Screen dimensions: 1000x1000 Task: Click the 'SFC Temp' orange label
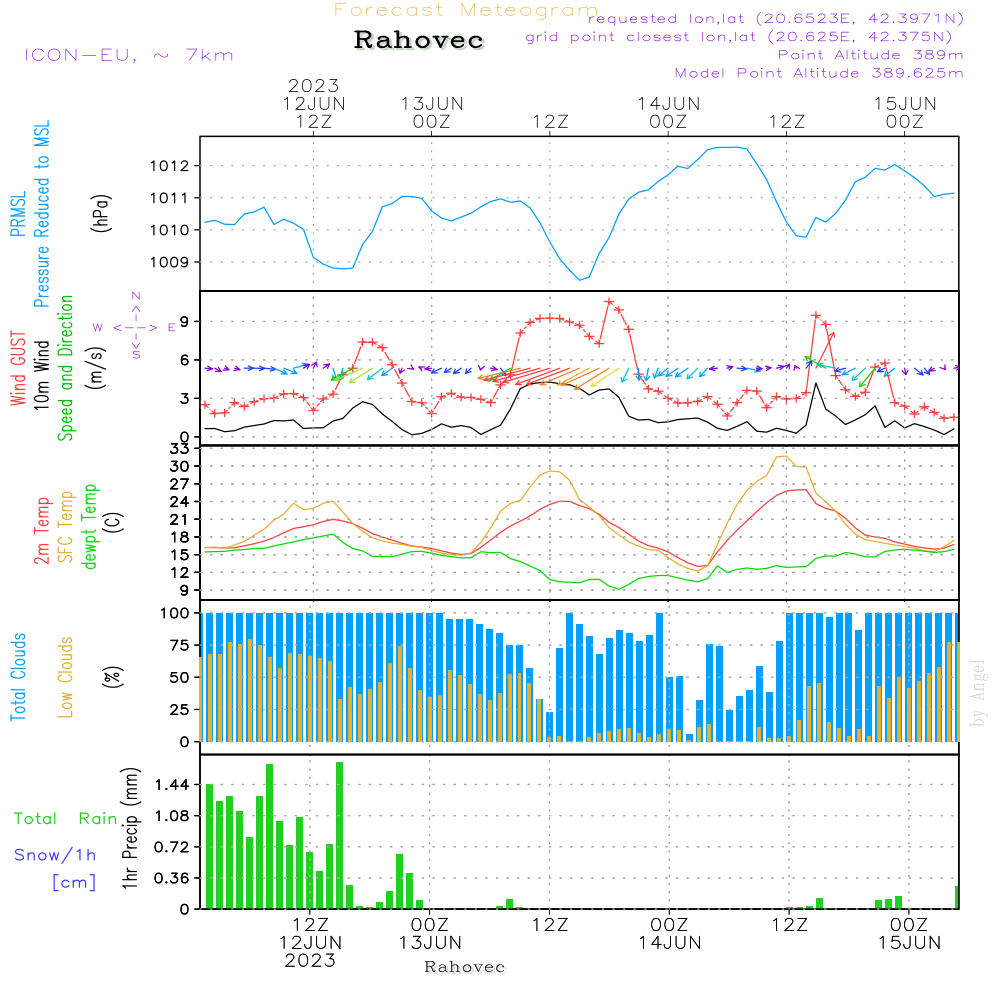pos(66,527)
